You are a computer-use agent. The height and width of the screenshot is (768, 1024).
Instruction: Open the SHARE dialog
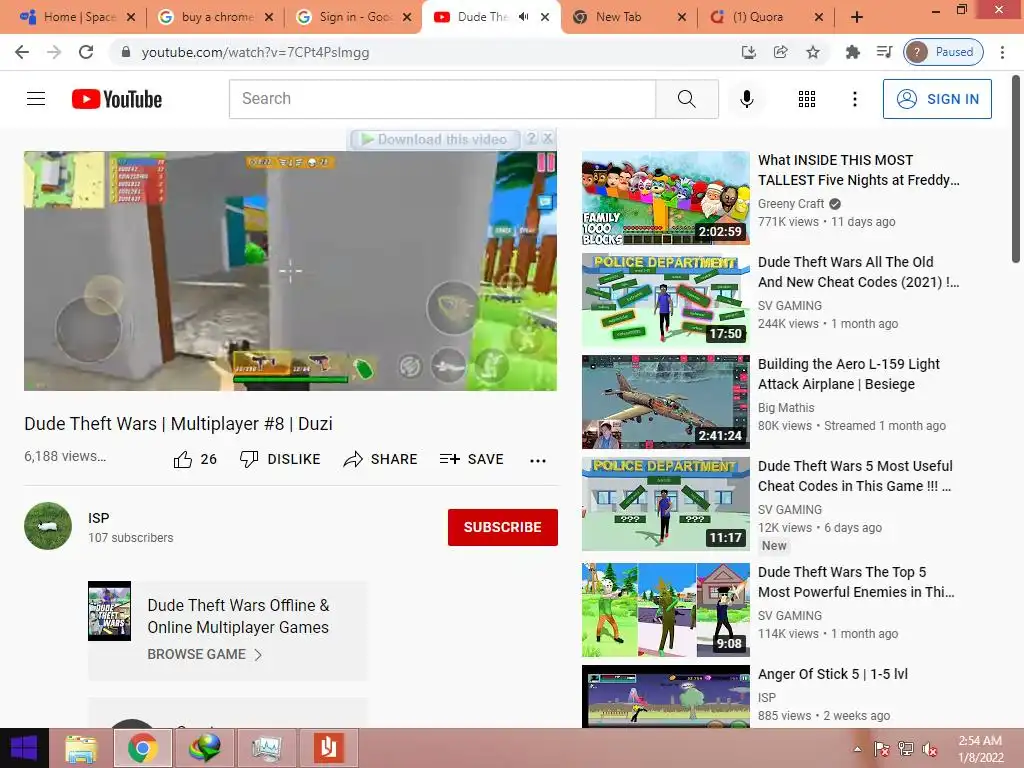(380, 459)
